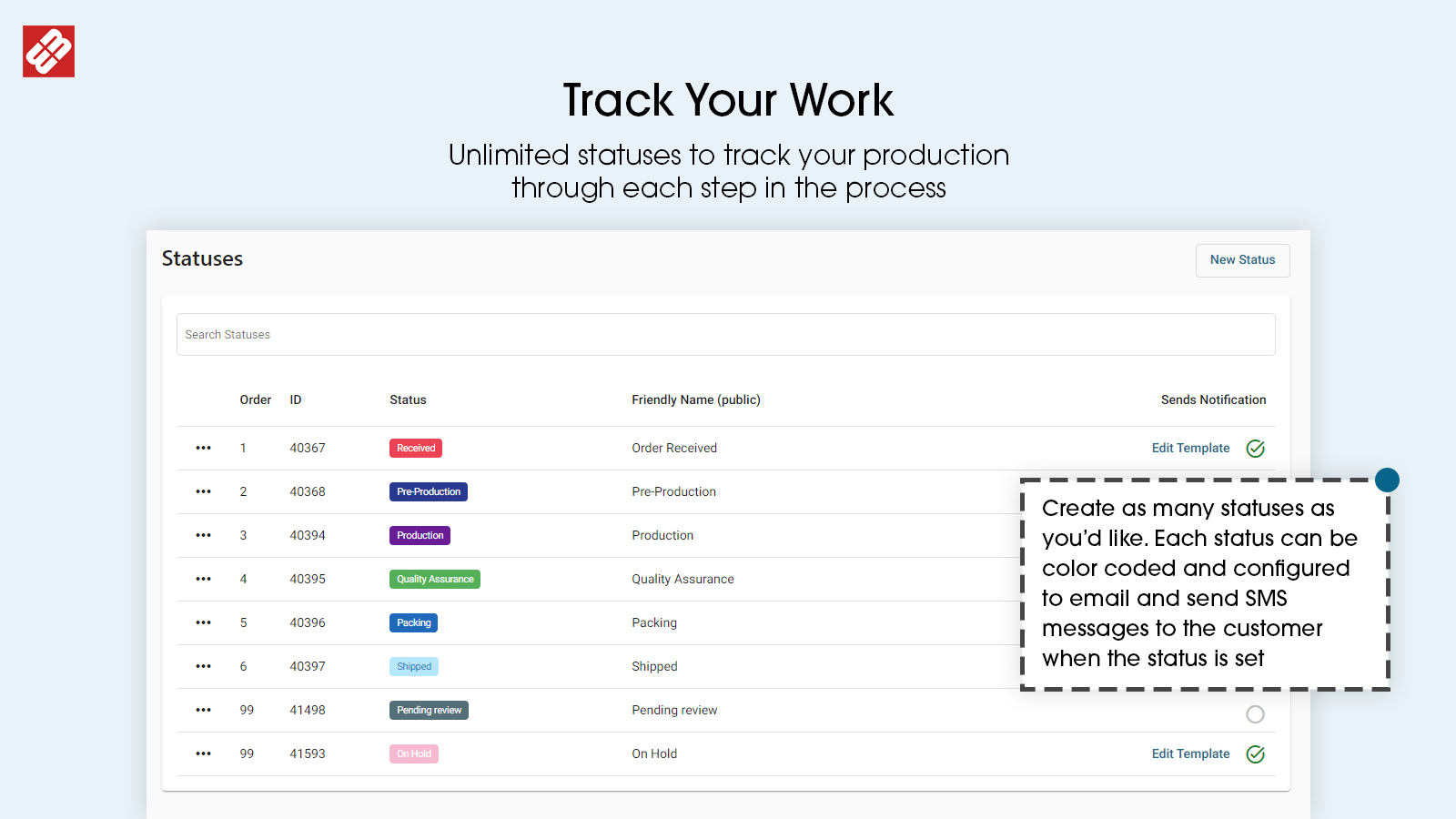Click the Sends Notification column header
Image resolution: width=1456 pixels, height=819 pixels.
1213,399
